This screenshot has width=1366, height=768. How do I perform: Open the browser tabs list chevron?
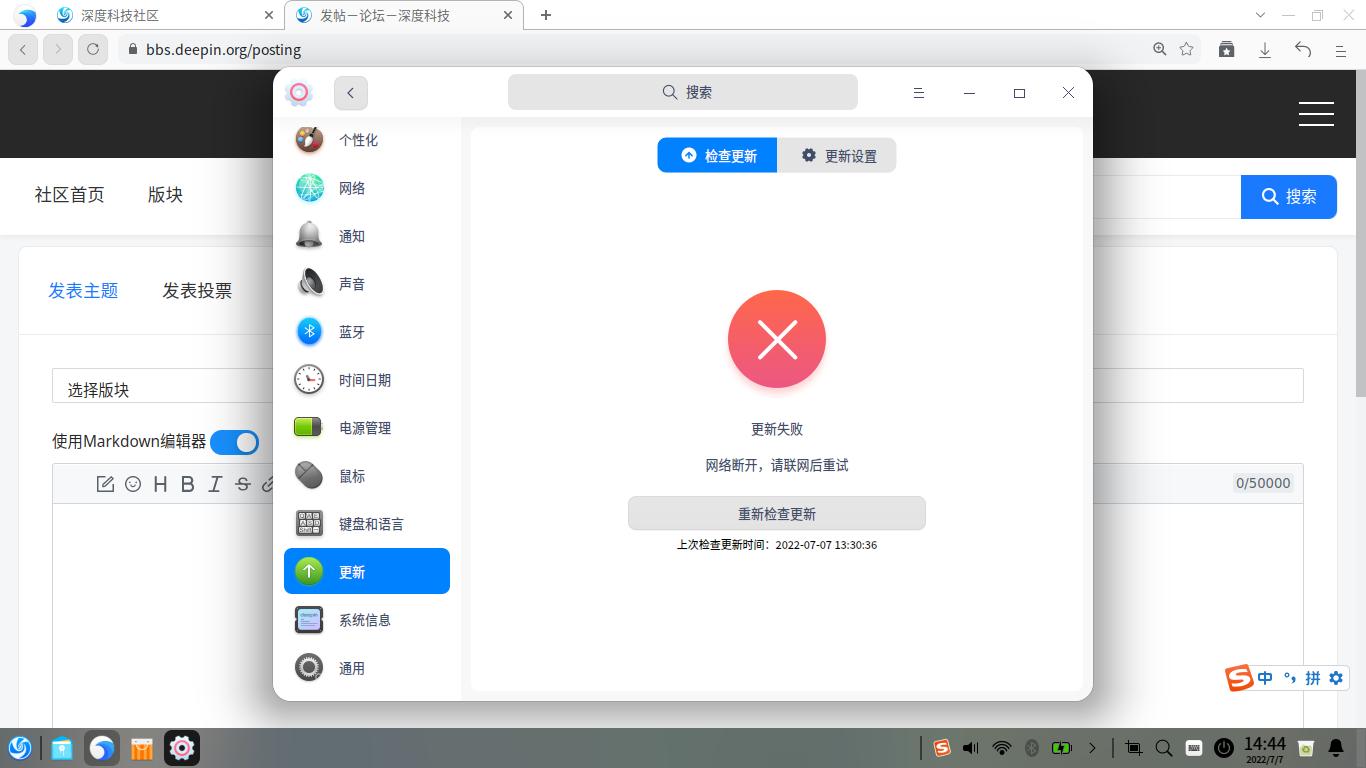(1260, 15)
